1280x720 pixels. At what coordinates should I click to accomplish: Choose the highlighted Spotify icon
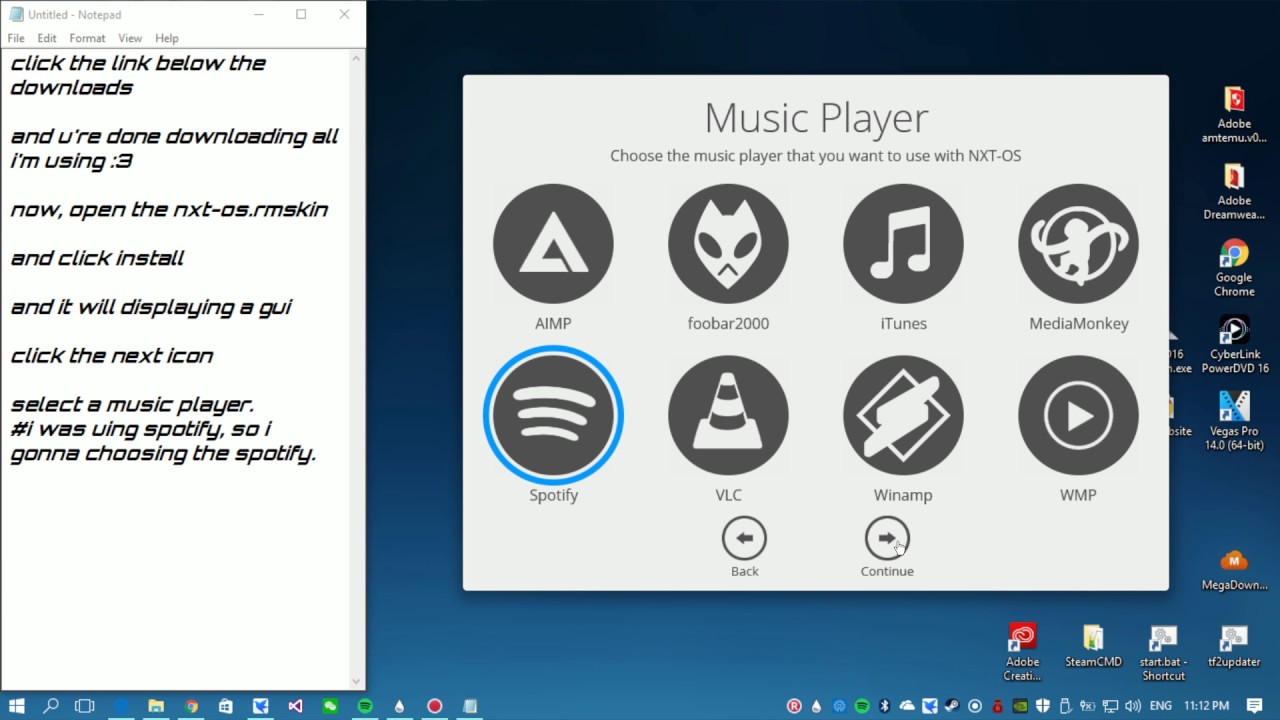[553, 415]
